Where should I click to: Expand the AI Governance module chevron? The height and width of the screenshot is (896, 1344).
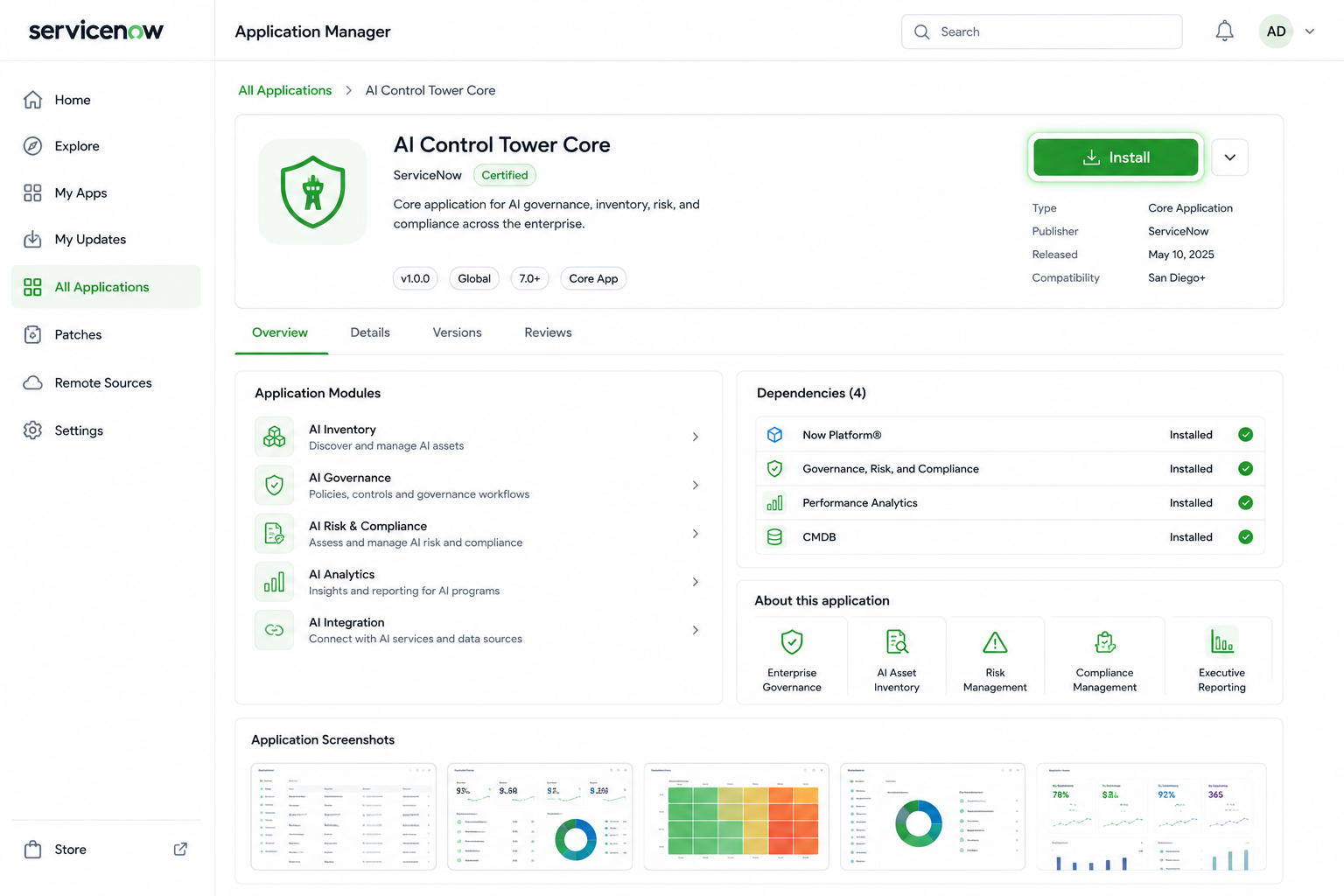click(x=696, y=485)
